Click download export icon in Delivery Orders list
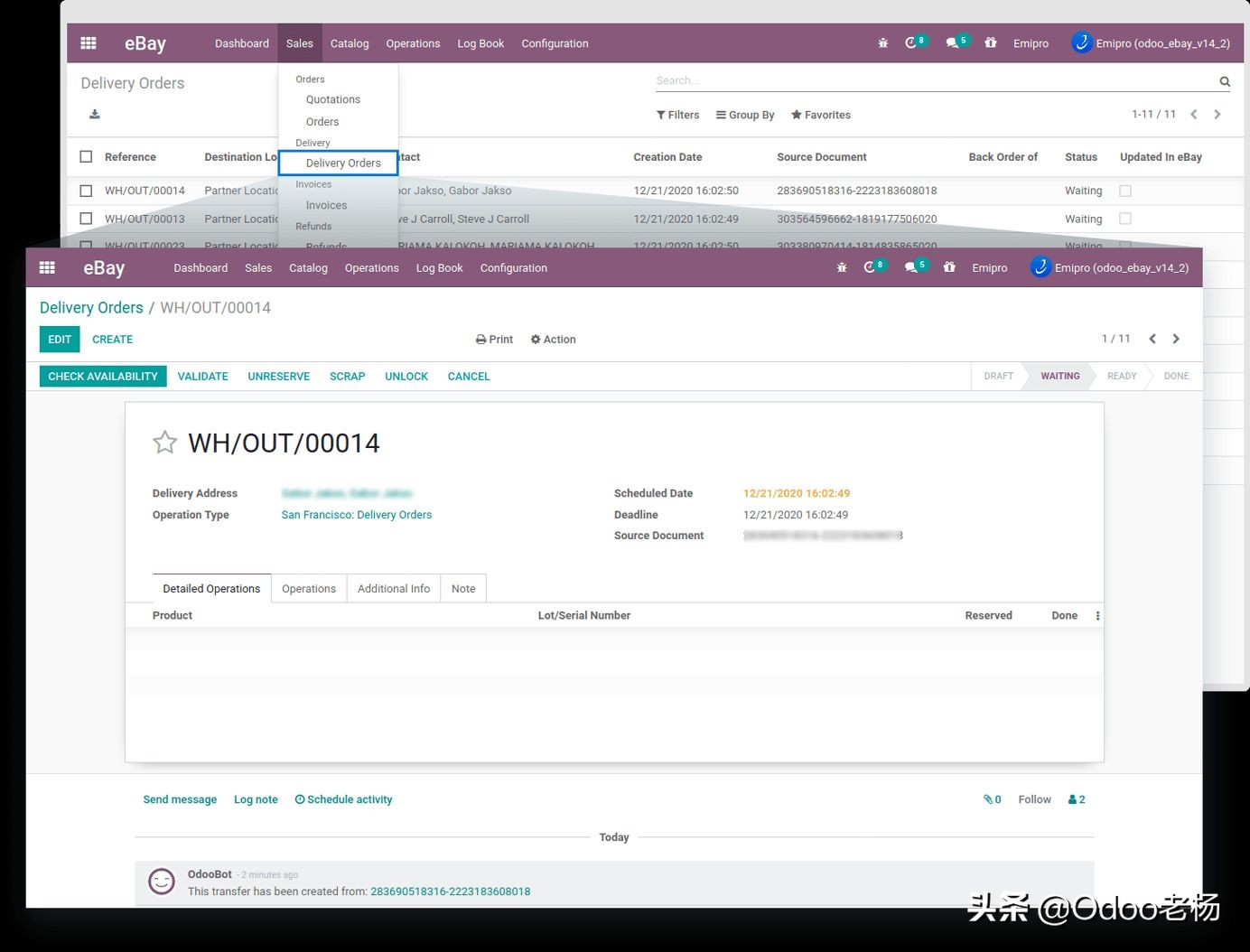Image resolution: width=1250 pixels, height=952 pixels. click(x=95, y=114)
